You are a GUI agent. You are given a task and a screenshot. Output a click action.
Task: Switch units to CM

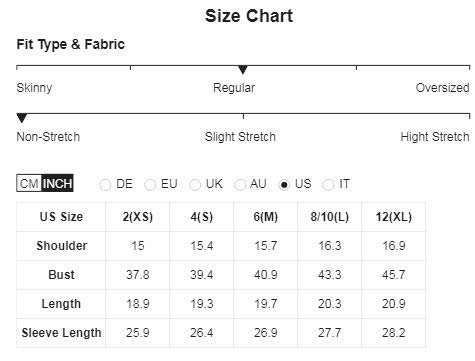click(29, 183)
